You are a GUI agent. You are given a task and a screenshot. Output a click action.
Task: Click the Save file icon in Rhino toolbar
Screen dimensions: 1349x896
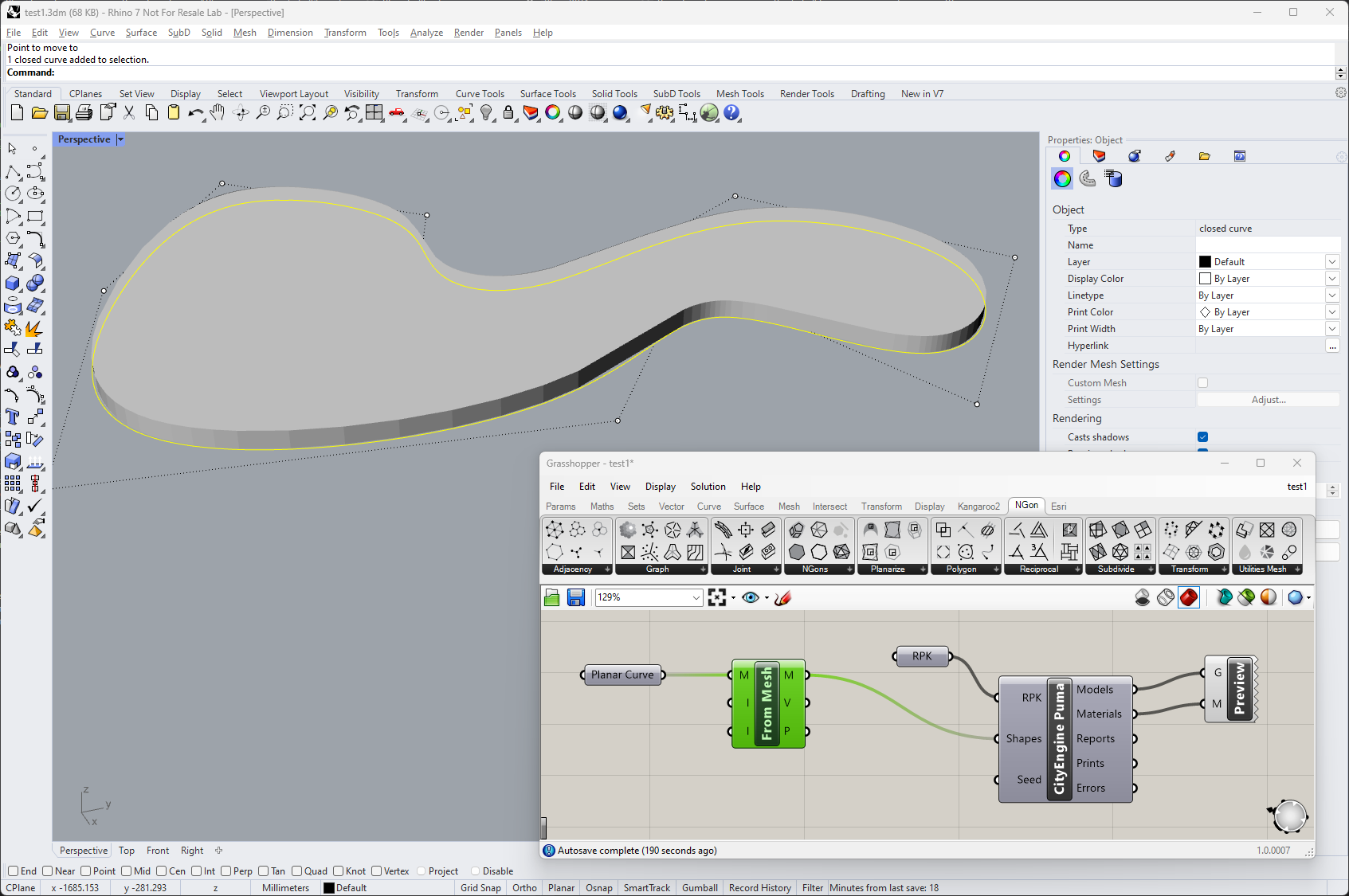(61, 113)
